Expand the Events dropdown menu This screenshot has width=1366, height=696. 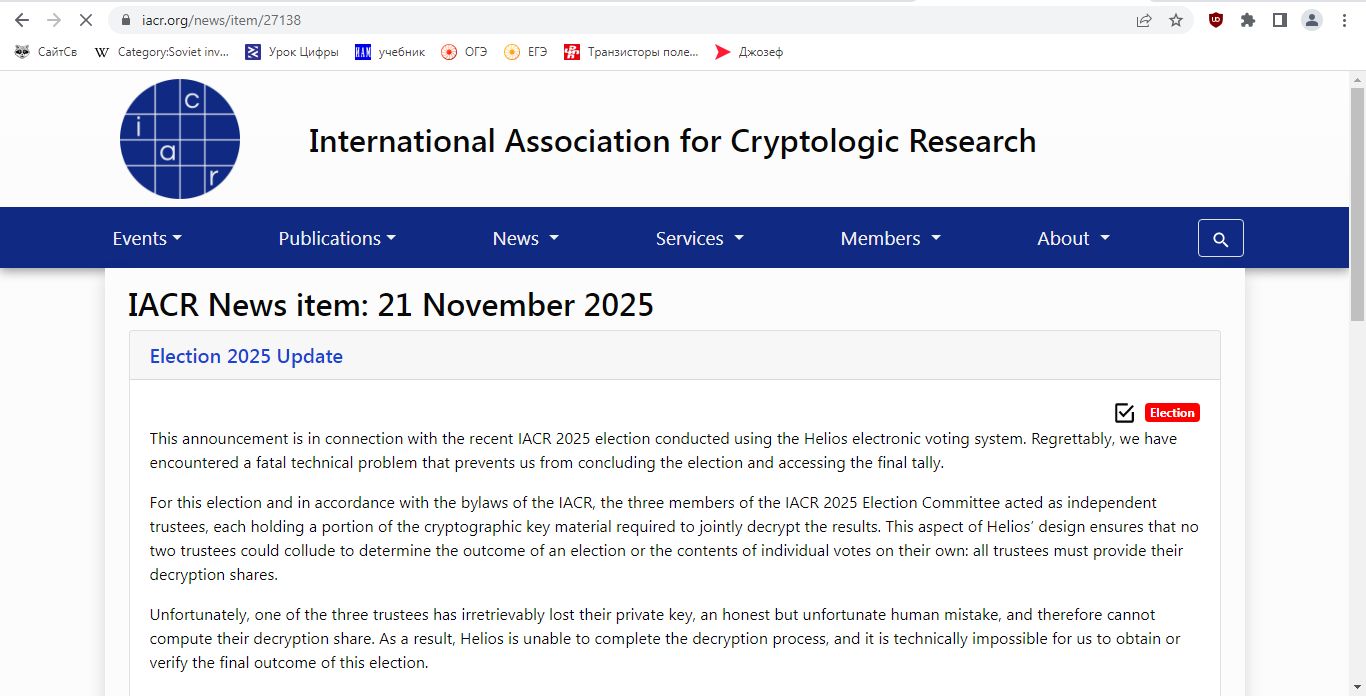click(x=147, y=239)
